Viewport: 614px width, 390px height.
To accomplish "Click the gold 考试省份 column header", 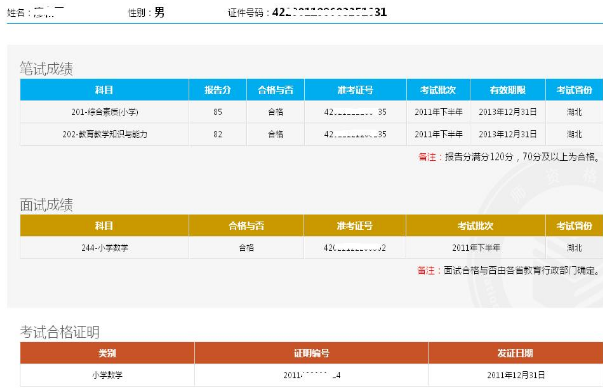I will point(574,226).
